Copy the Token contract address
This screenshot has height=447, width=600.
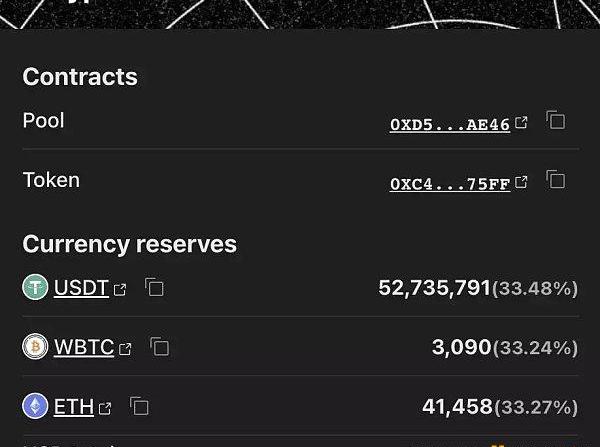(556, 180)
